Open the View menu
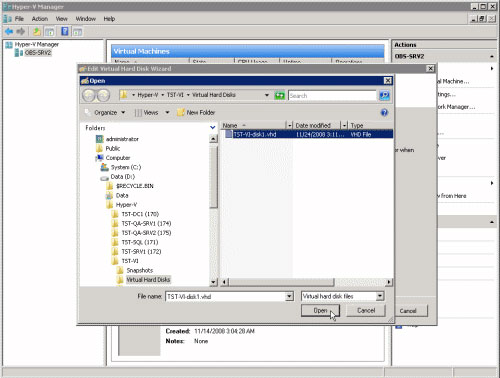 [61, 19]
